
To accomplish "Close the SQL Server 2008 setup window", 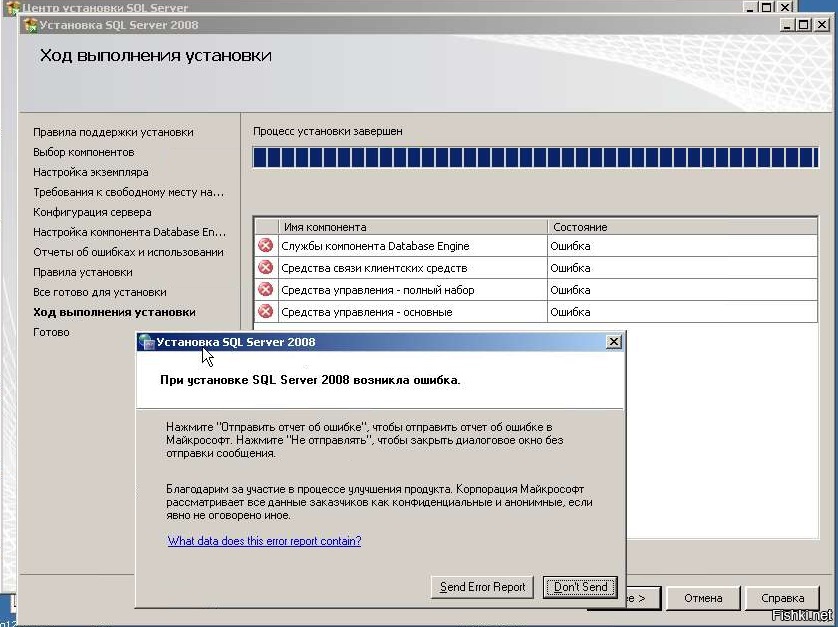I will coord(821,25).
